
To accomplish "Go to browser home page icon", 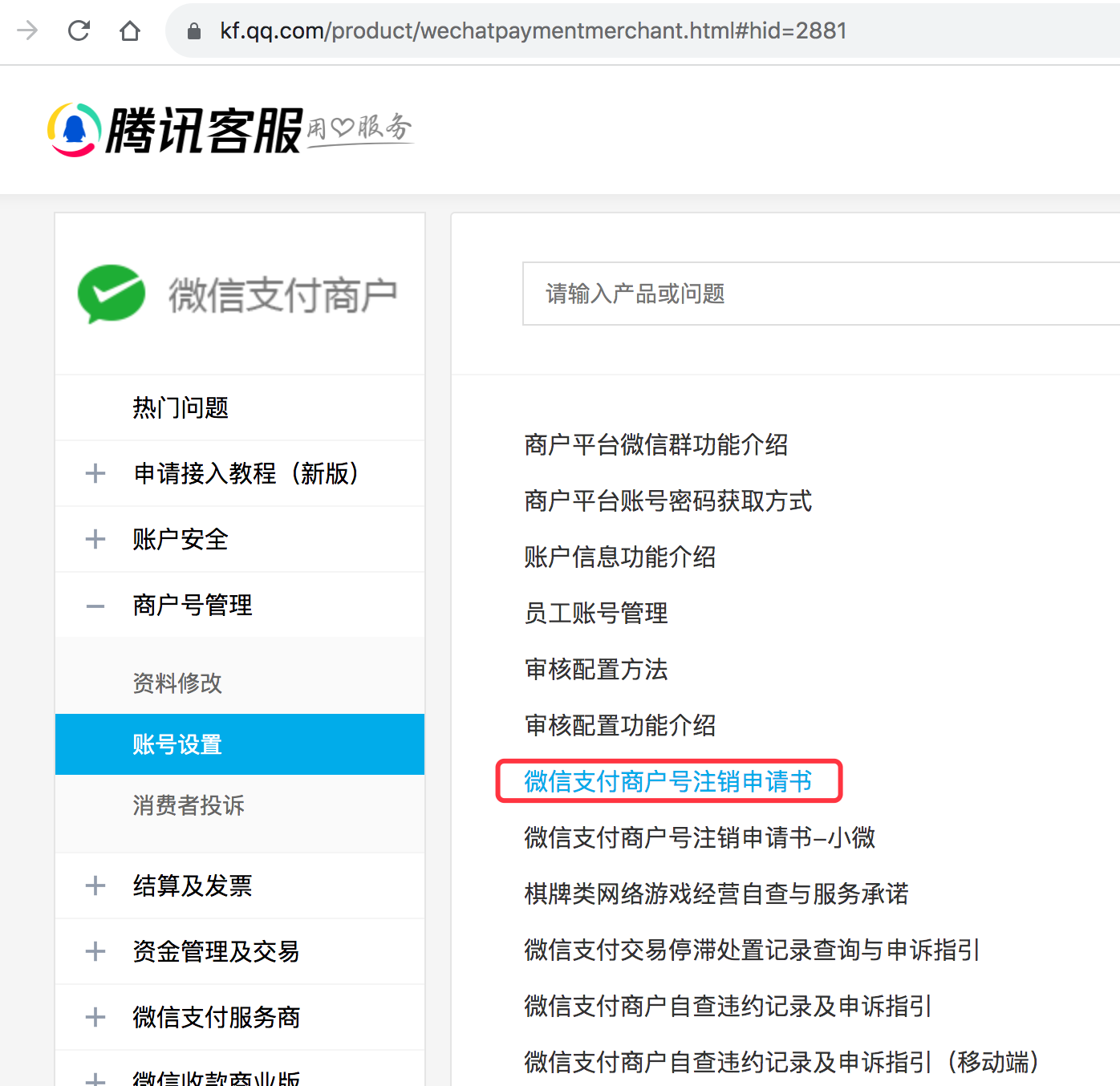I will [130, 30].
